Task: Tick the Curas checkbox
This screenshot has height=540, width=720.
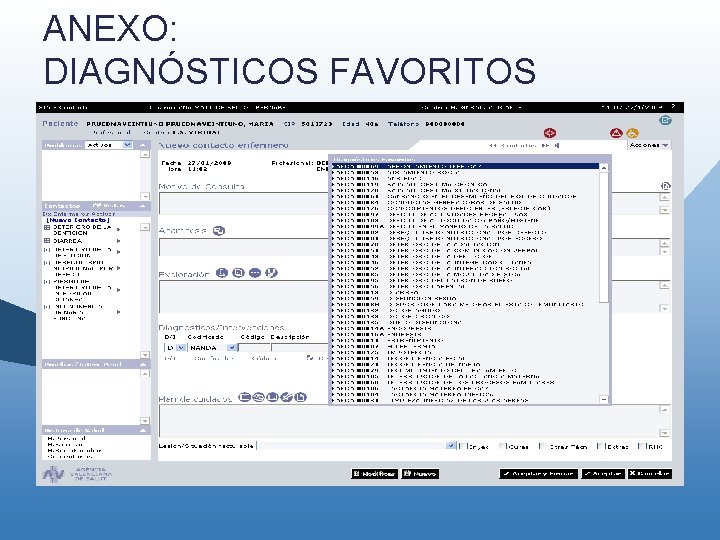Action: tap(502, 446)
